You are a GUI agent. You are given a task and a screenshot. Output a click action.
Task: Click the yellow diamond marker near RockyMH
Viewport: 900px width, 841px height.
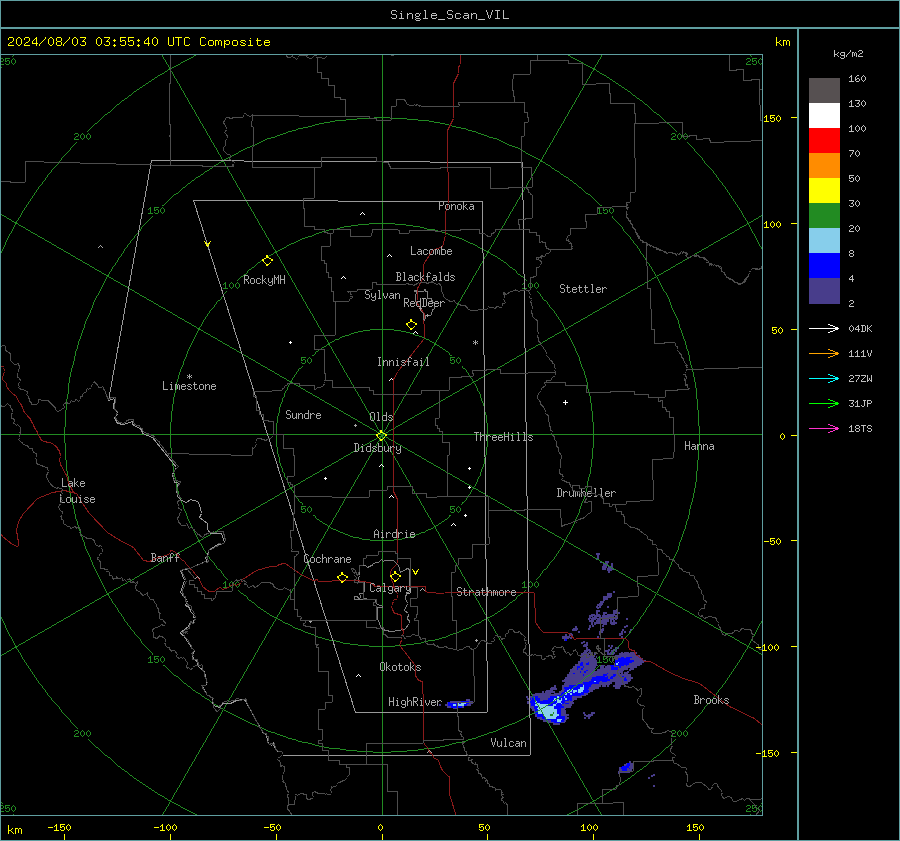click(x=267, y=261)
